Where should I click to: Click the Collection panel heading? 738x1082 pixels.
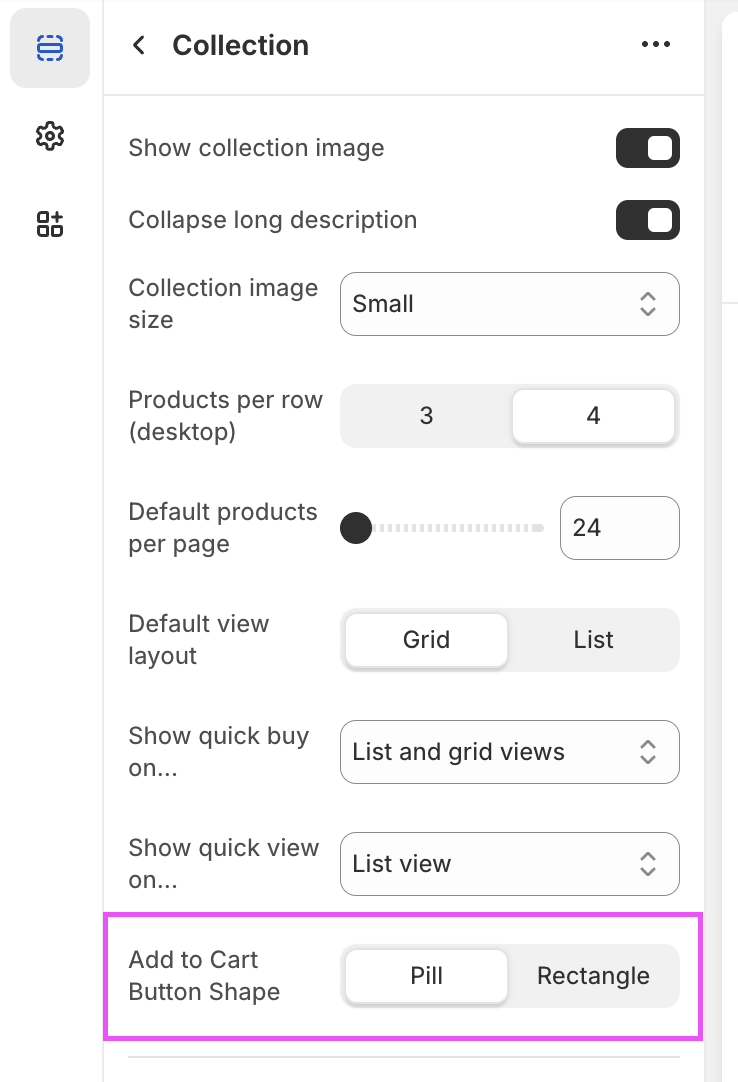coord(240,45)
